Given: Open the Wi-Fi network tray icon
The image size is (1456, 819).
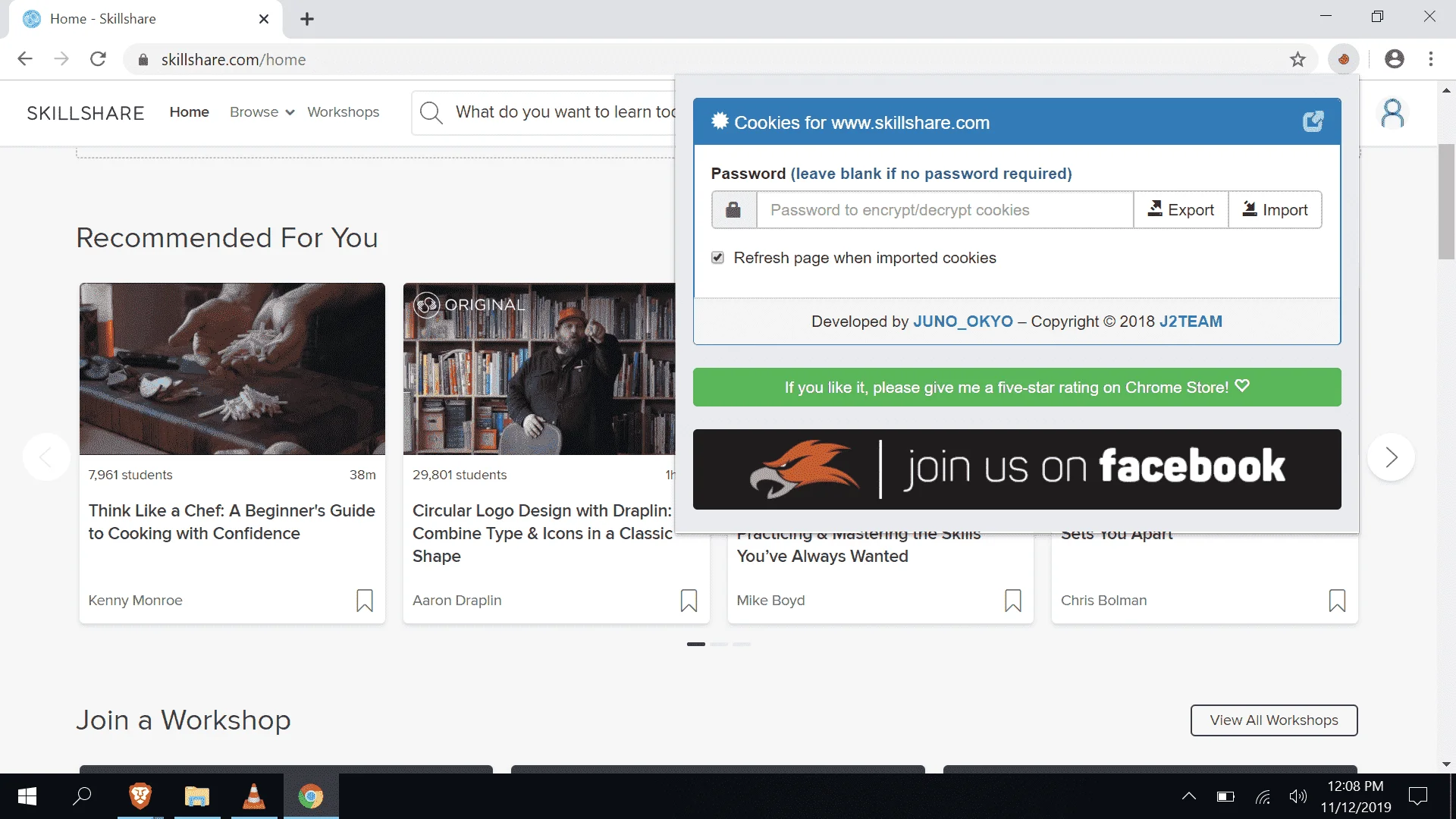Looking at the screenshot, I should (x=1263, y=796).
